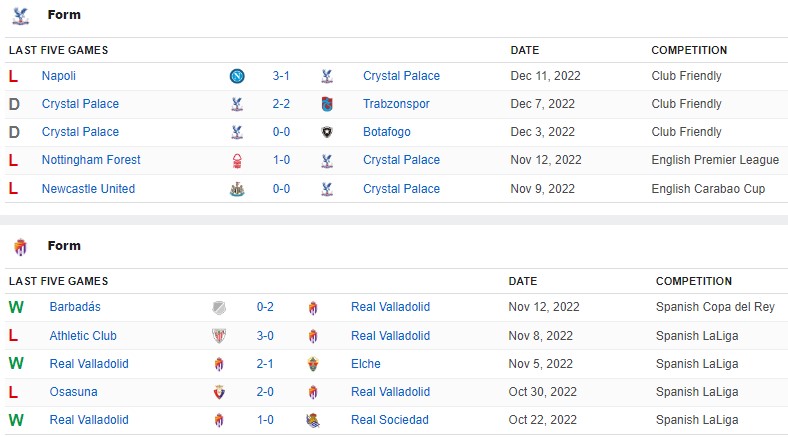Open the 3-0 Athletic Club match score
788x437 pixels.
(265, 336)
